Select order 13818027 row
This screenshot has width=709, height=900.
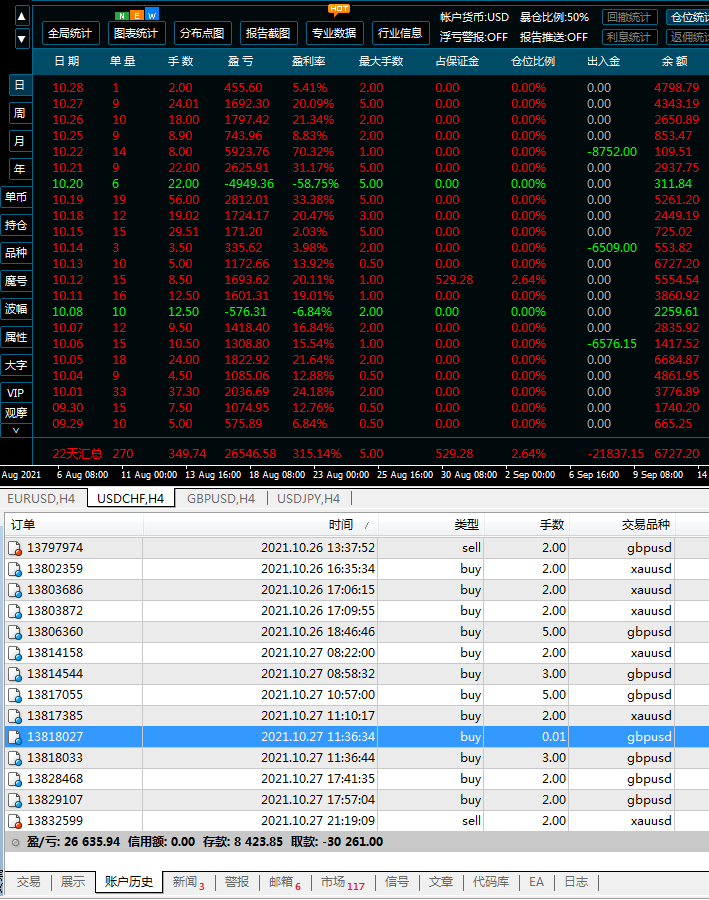[357, 737]
